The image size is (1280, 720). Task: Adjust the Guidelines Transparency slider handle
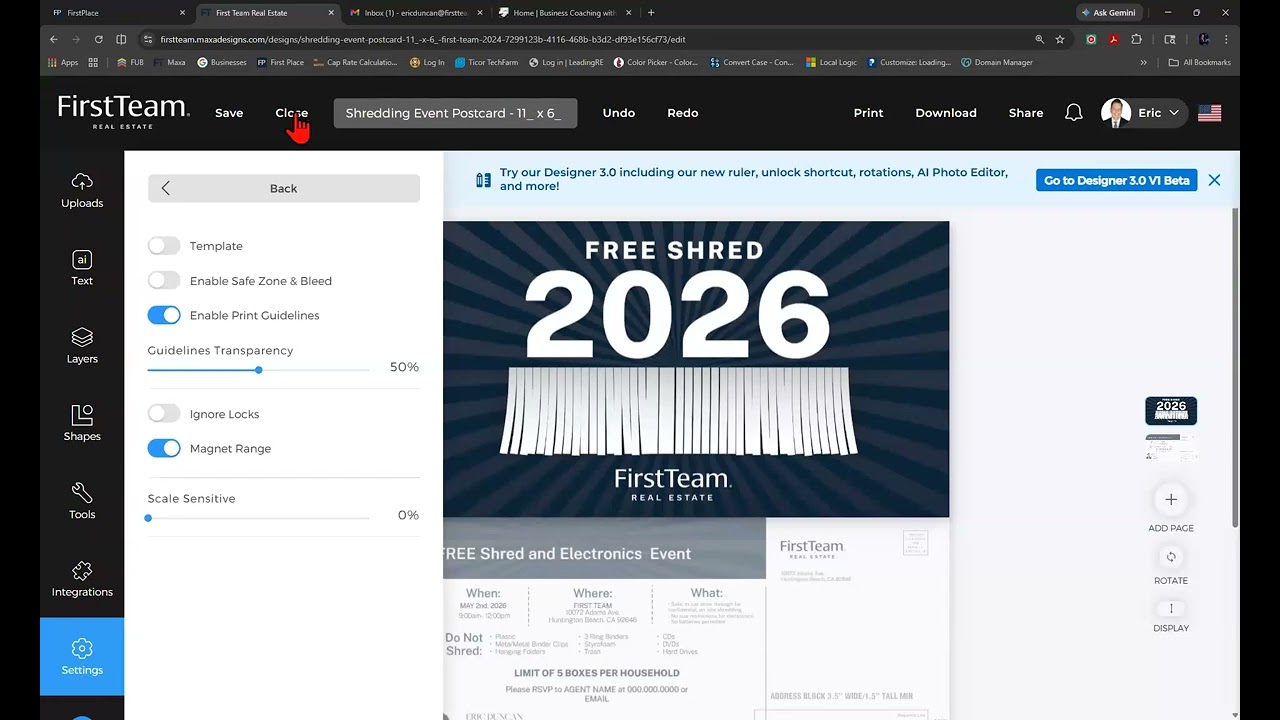(258, 370)
